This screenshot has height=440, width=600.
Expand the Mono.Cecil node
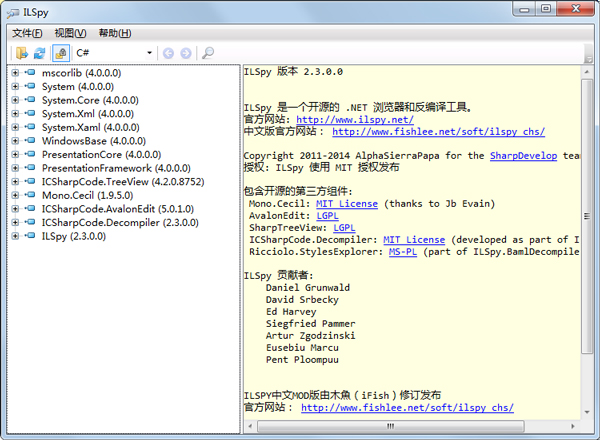[15, 195]
